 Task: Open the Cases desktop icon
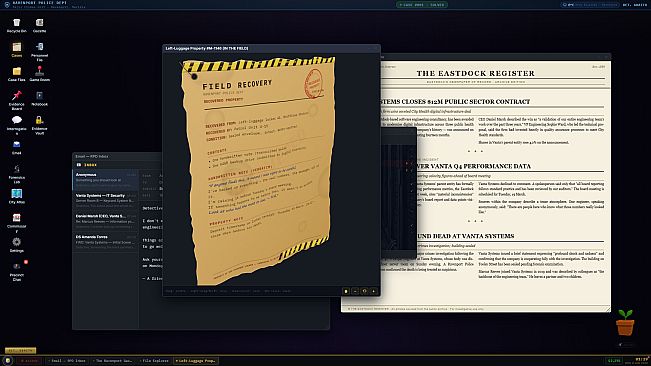pos(17,49)
